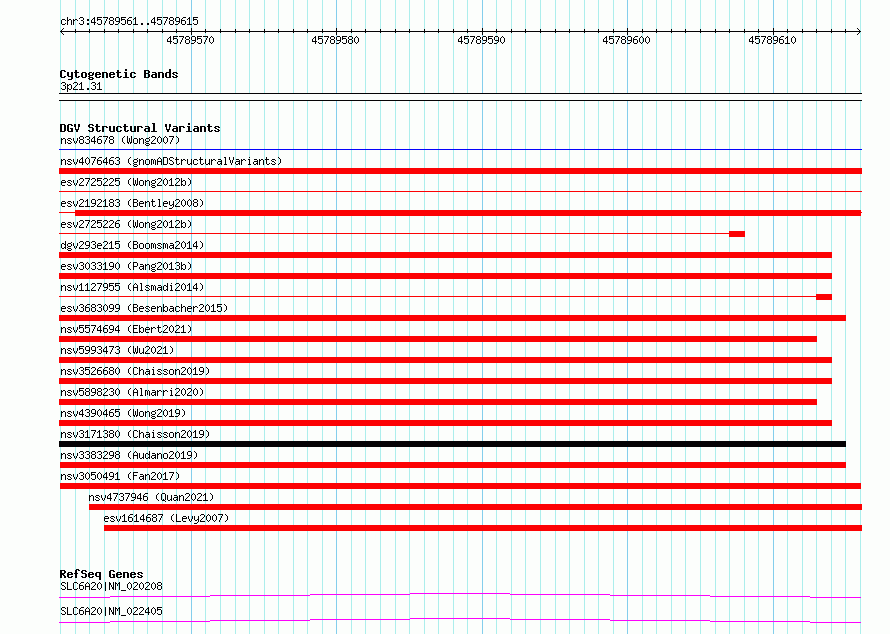Open gene SLC6A20|NM_022405
890x634 pixels.
pyautogui.click(x=111, y=612)
